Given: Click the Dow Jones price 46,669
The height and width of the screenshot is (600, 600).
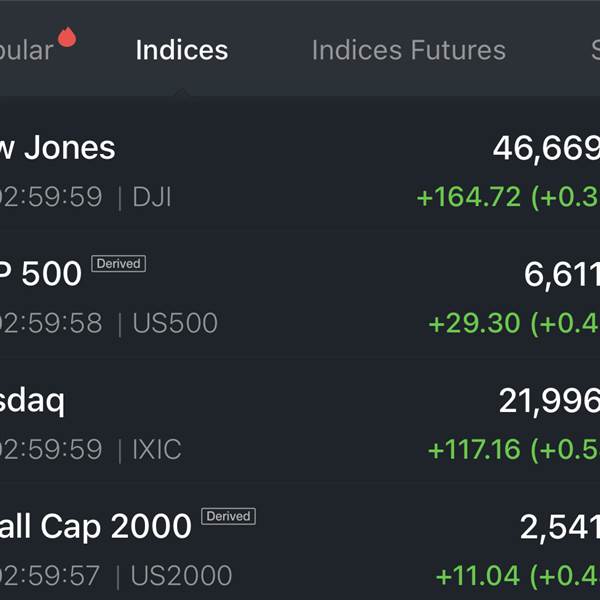Looking at the screenshot, I should 546,149.
